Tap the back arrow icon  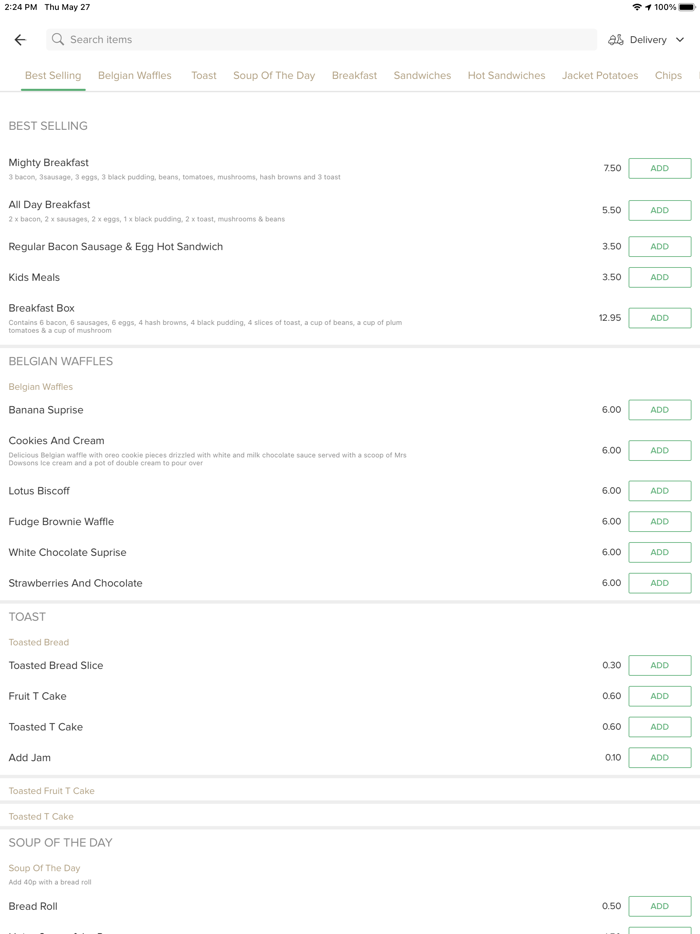[x=20, y=40]
